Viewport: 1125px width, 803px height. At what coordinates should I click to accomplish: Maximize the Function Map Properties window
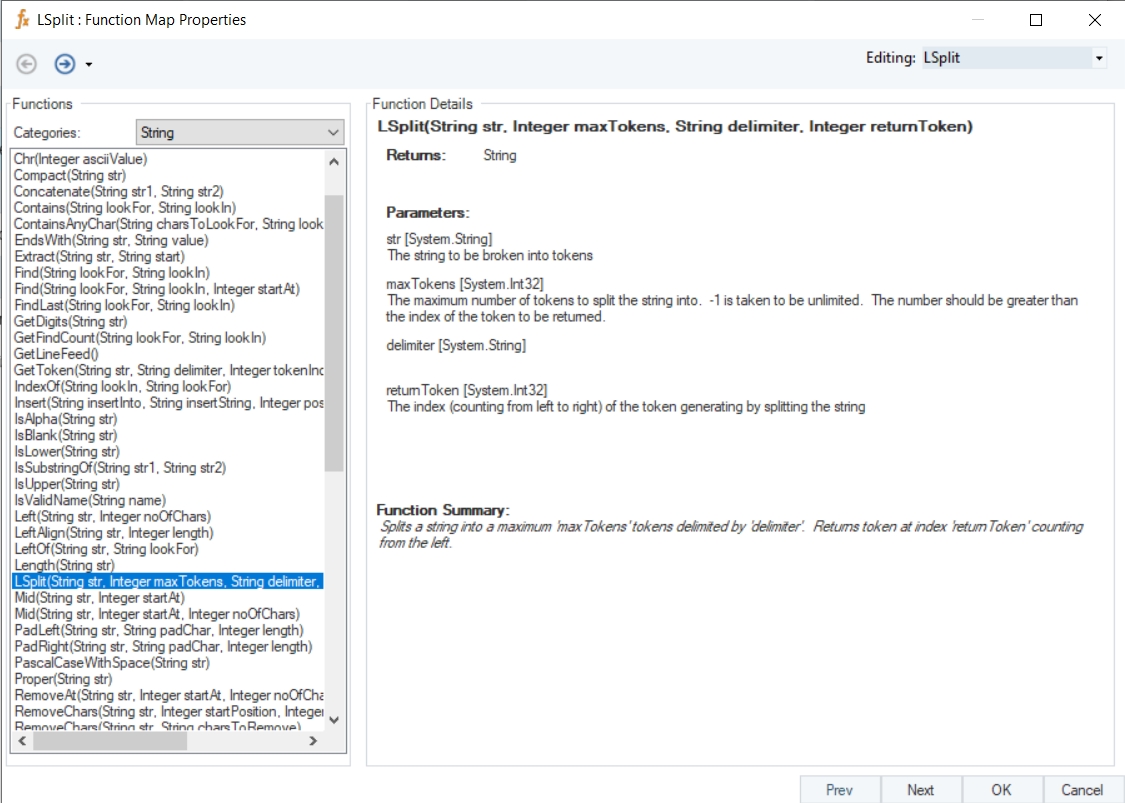pyautogui.click(x=1036, y=20)
